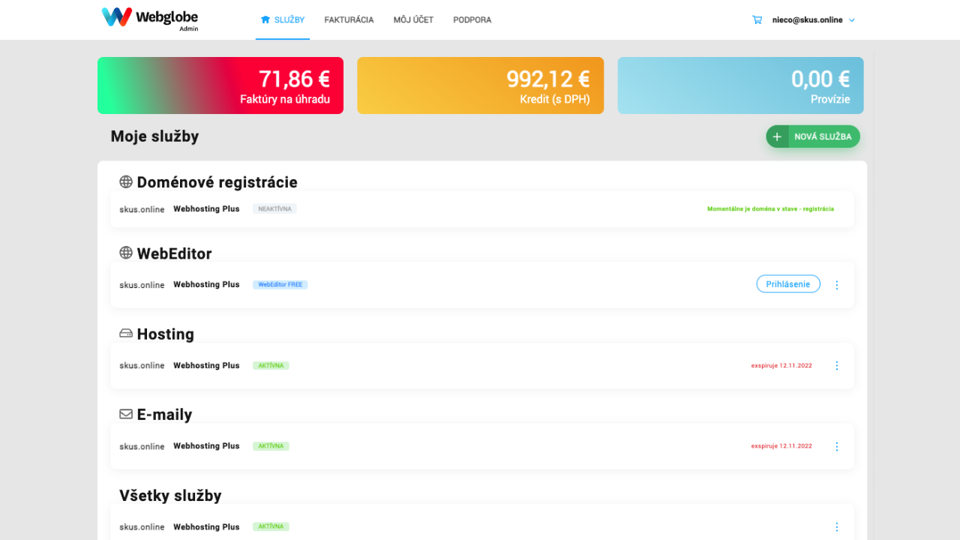Click Webhosting Plus in Všetky služby row

(206, 527)
